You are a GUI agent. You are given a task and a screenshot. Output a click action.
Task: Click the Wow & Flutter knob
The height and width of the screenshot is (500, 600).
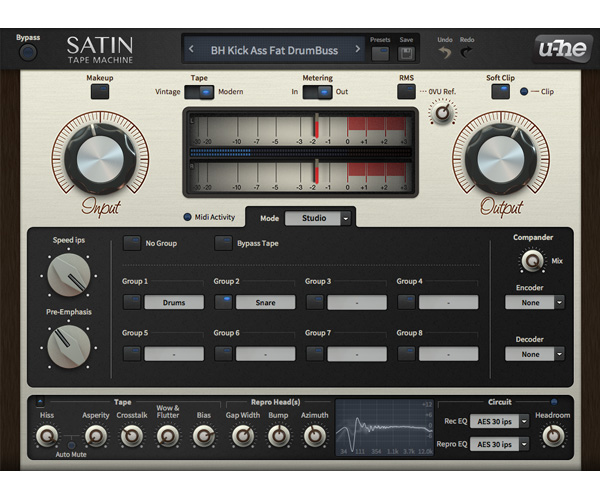point(168,436)
